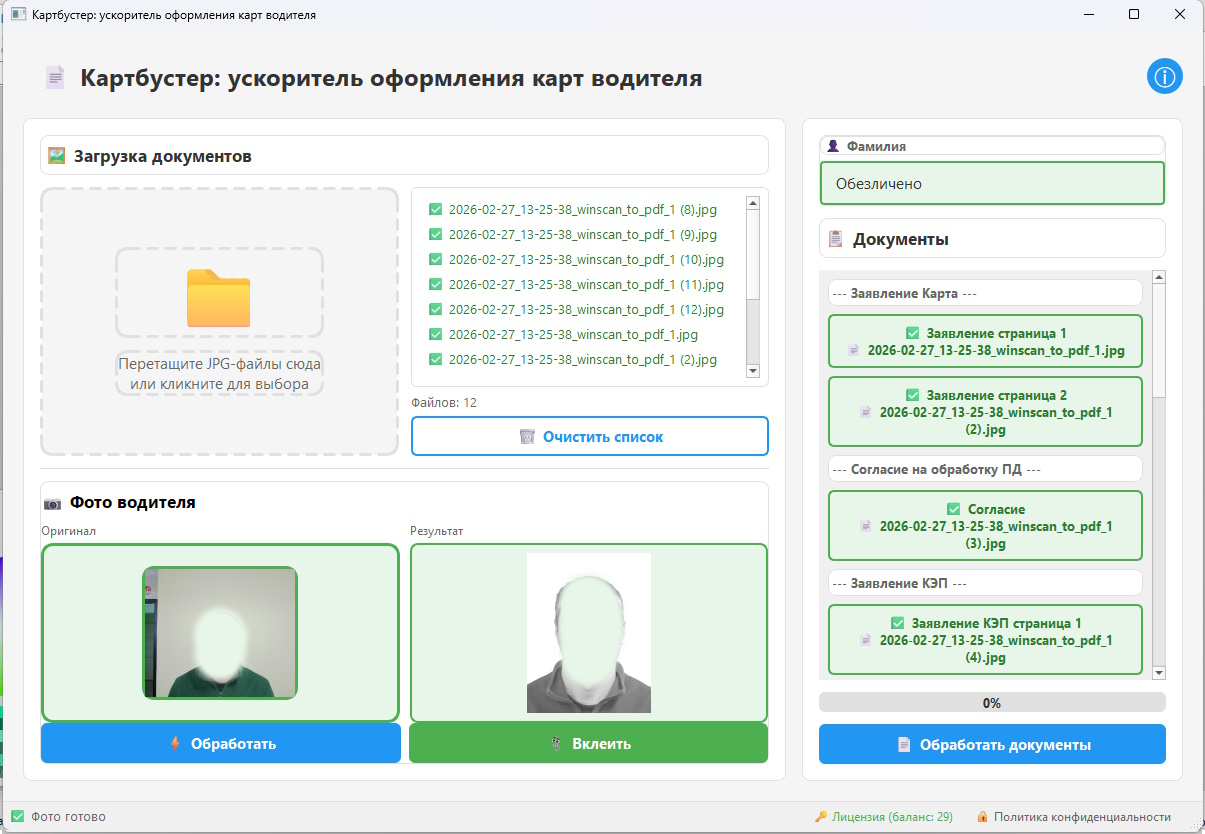
Task: Click the --- Согласие на обработку ПД --- header
Action: (985, 468)
